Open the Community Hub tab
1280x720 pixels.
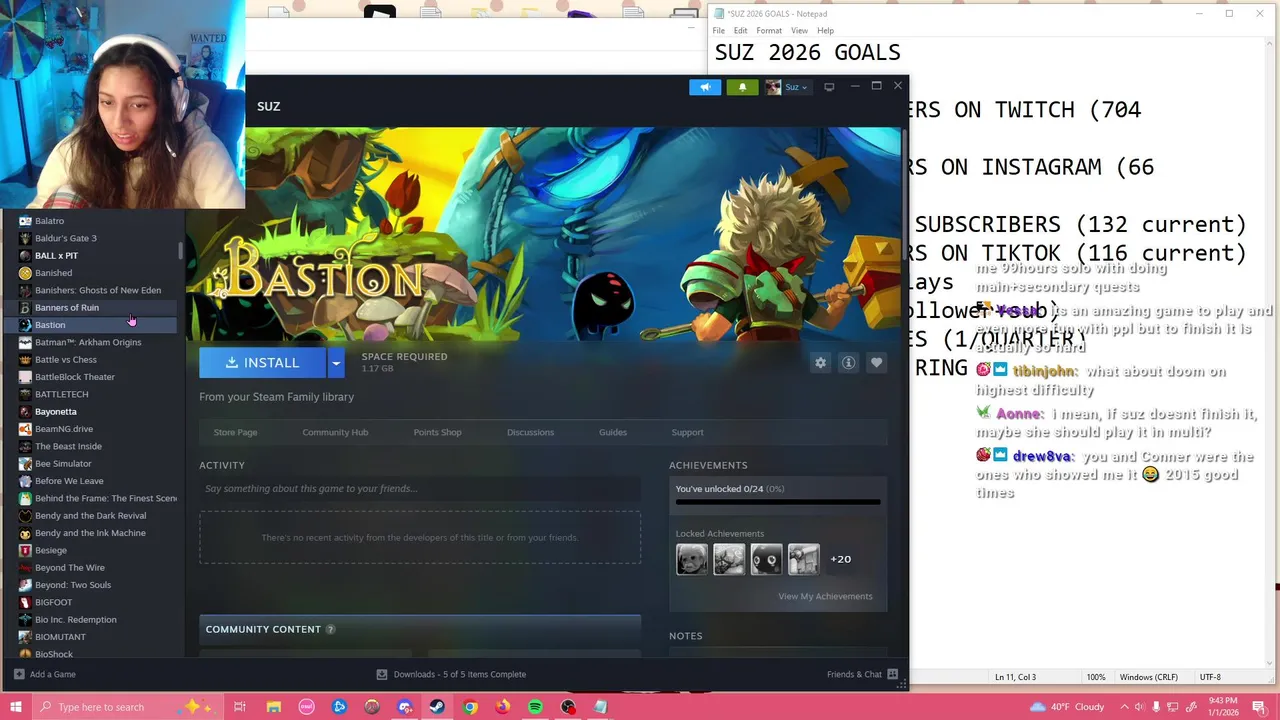(335, 432)
